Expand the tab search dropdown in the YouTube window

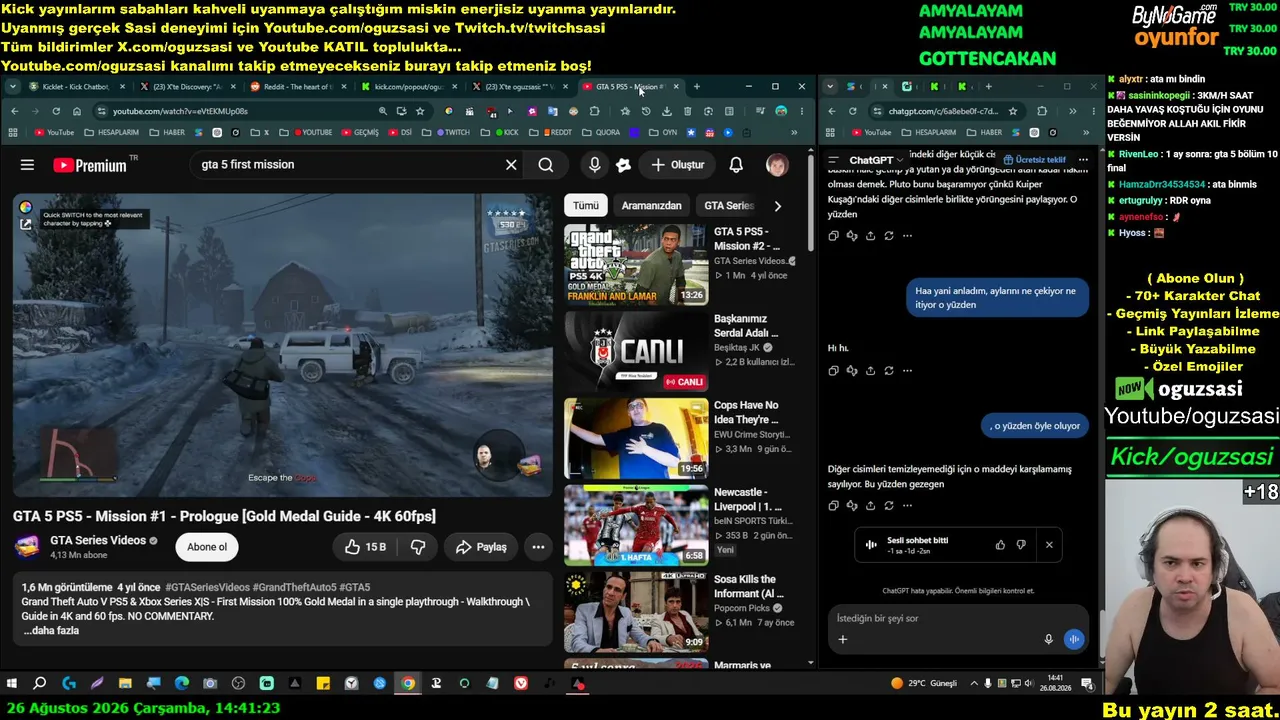pos(12,87)
